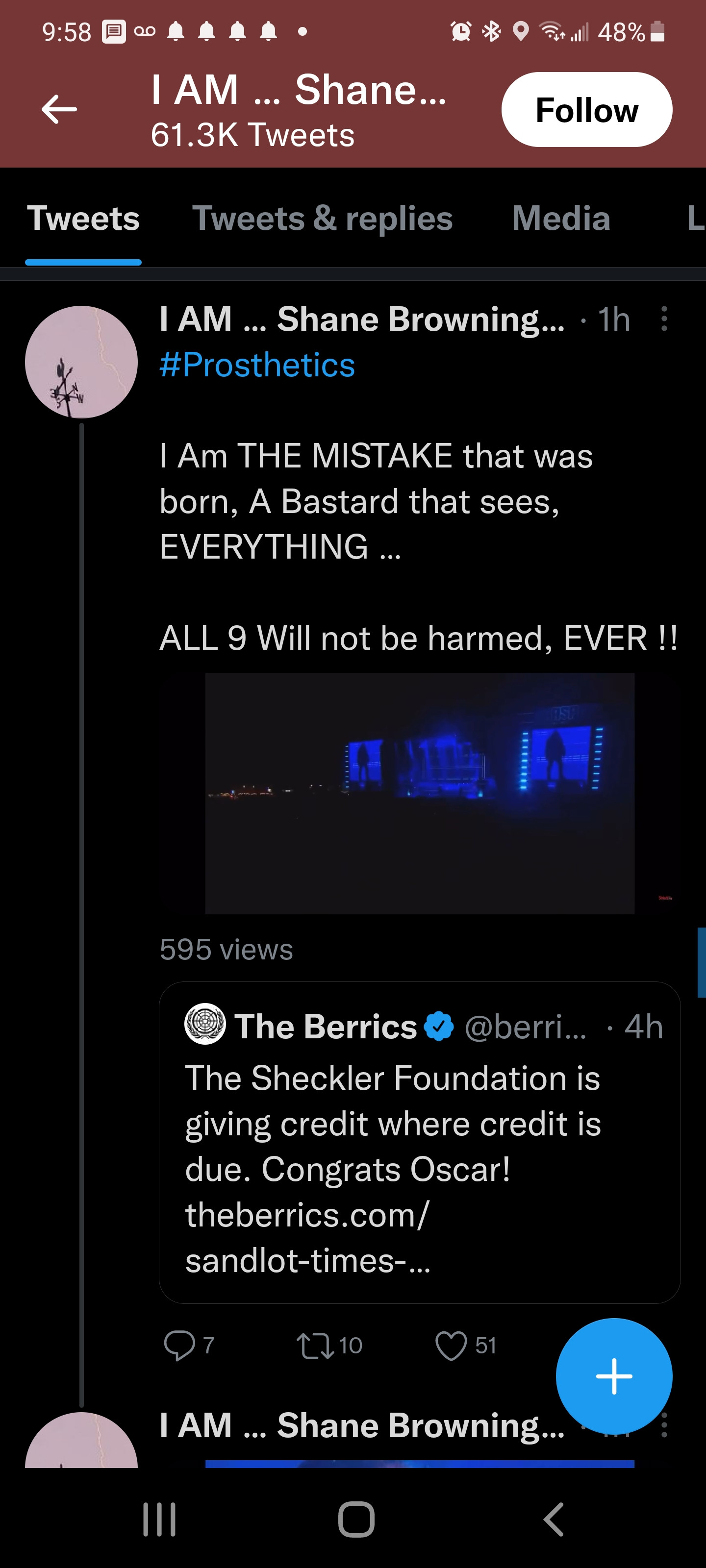This screenshot has width=706, height=1568.
Task: Open the three-dot menu on second tweet
Action: (664, 1425)
